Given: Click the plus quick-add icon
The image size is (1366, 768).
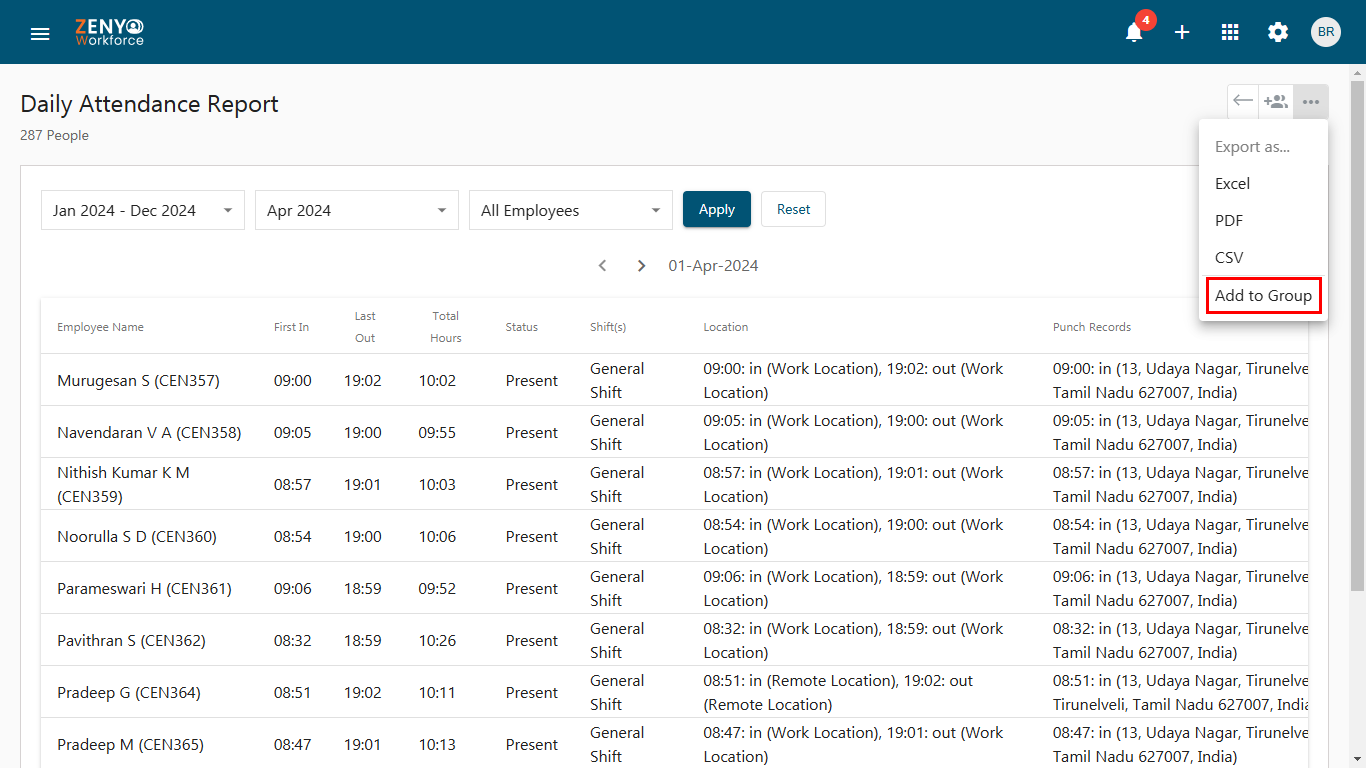Looking at the screenshot, I should point(1182,32).
